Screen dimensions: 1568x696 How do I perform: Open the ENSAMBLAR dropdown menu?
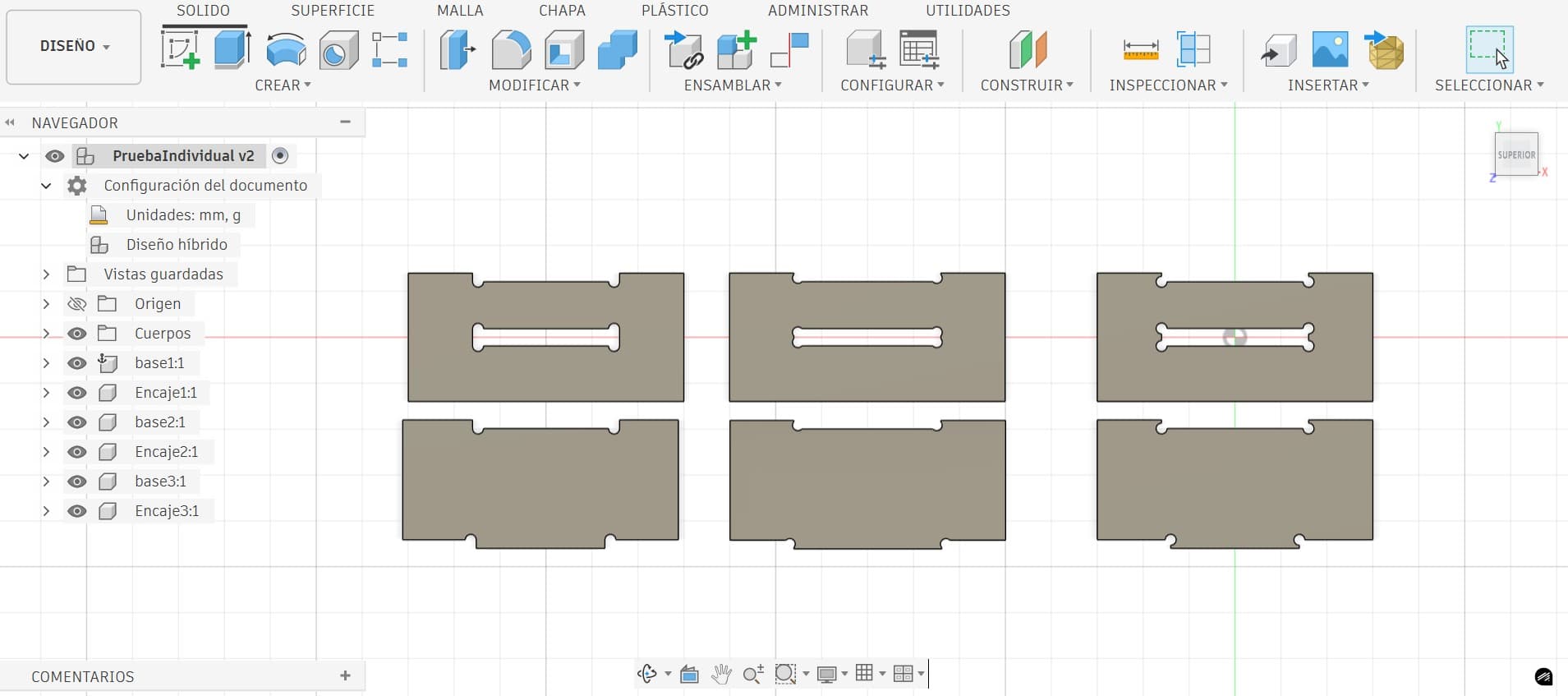[733, 85]
